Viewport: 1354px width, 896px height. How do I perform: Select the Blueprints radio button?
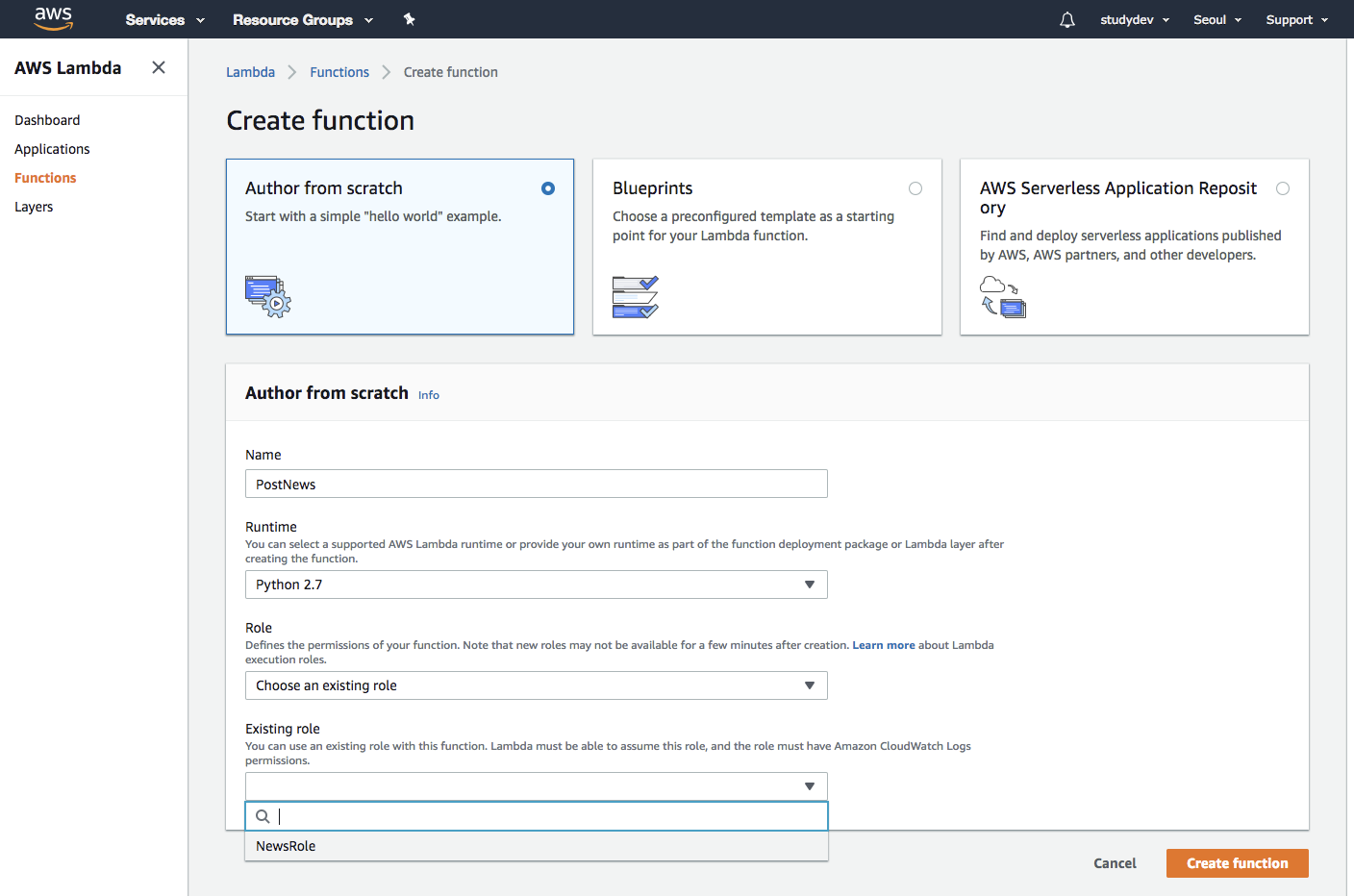tap(915, 188)
